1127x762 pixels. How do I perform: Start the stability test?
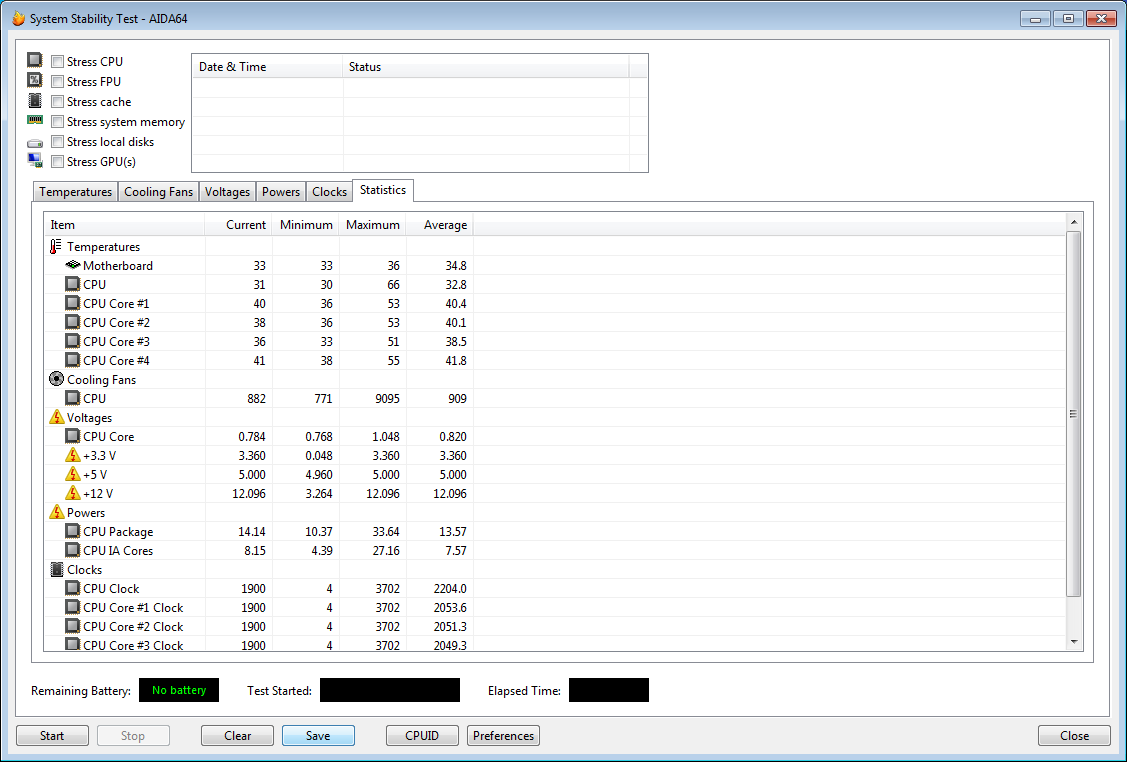tap(52, 735)
